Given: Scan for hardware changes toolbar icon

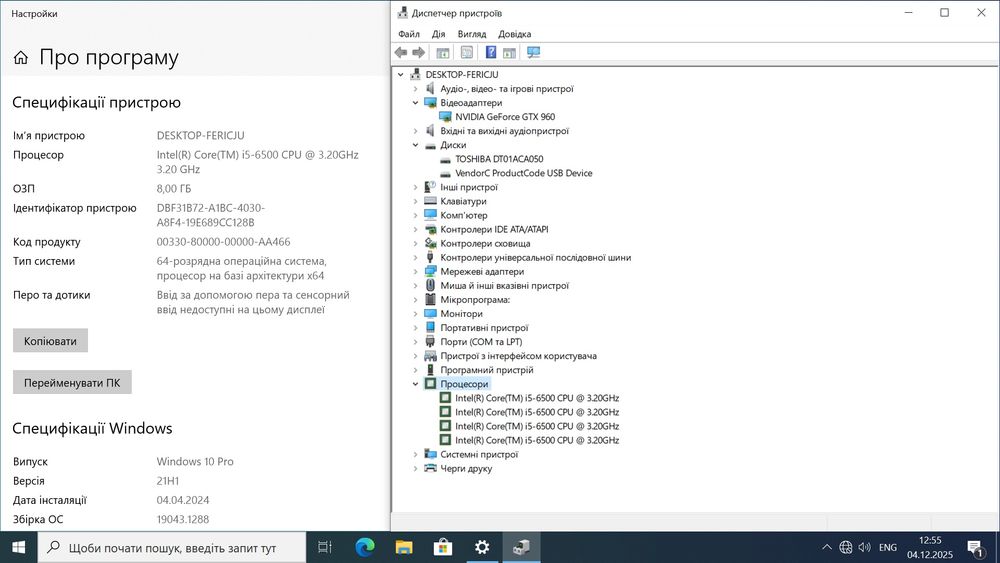Looking at the screenshot, I should (534, 52).
